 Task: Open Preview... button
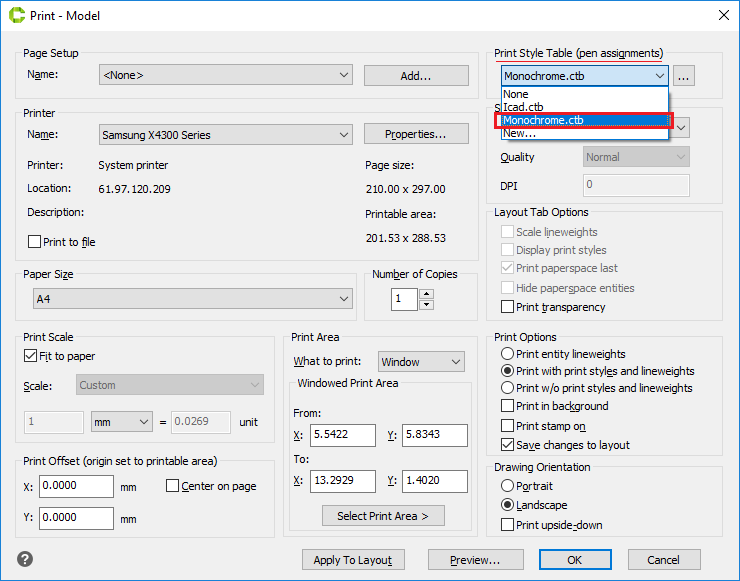pos(476,560)
